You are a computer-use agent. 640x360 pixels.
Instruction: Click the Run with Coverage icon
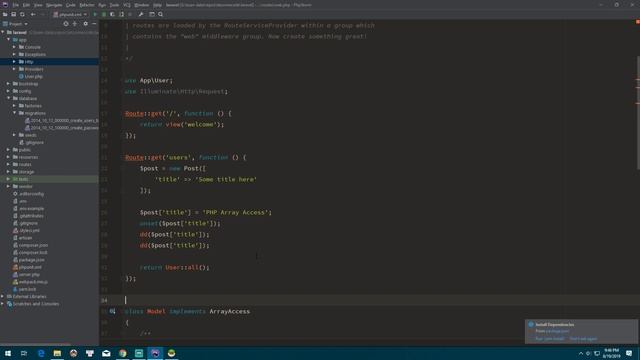tap(112, 14)
